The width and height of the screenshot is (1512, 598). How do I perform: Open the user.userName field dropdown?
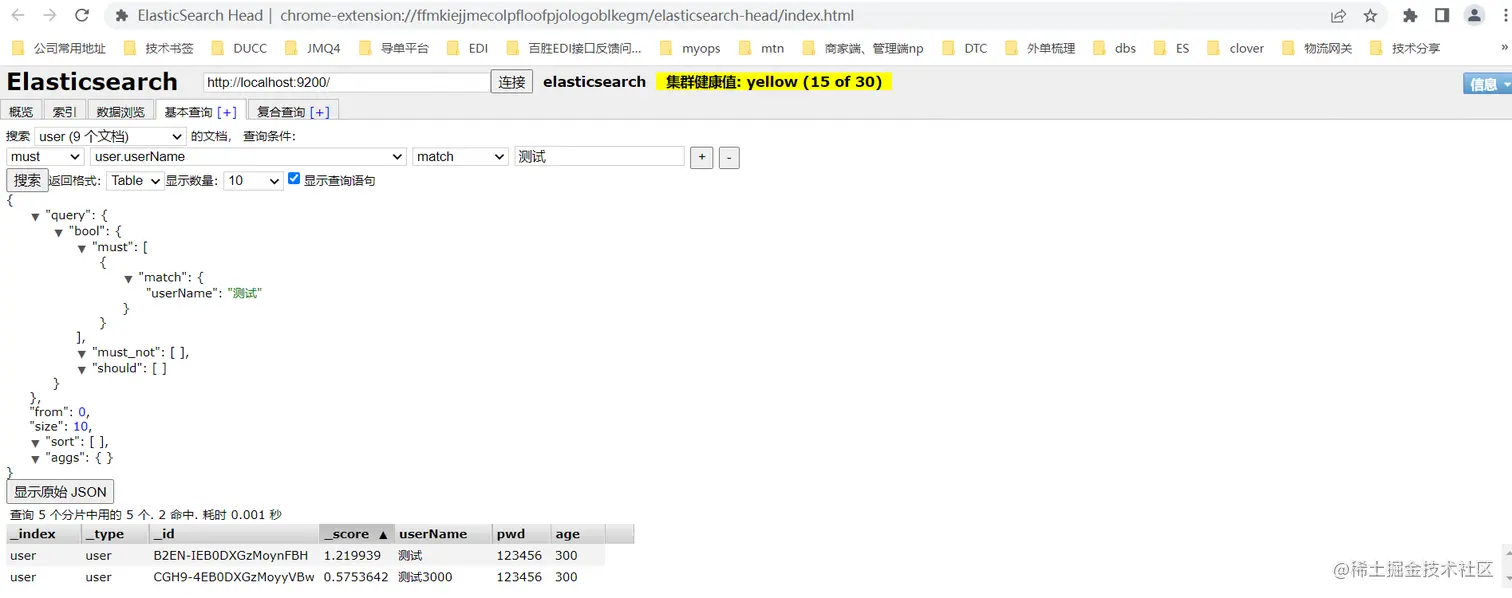point(248,157)
